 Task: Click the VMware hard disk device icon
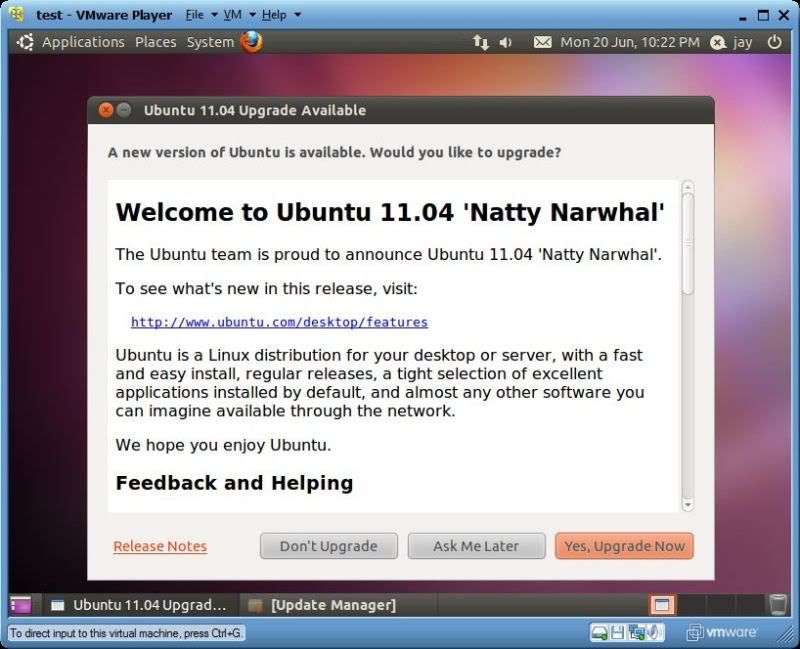(x=599, y=633)
